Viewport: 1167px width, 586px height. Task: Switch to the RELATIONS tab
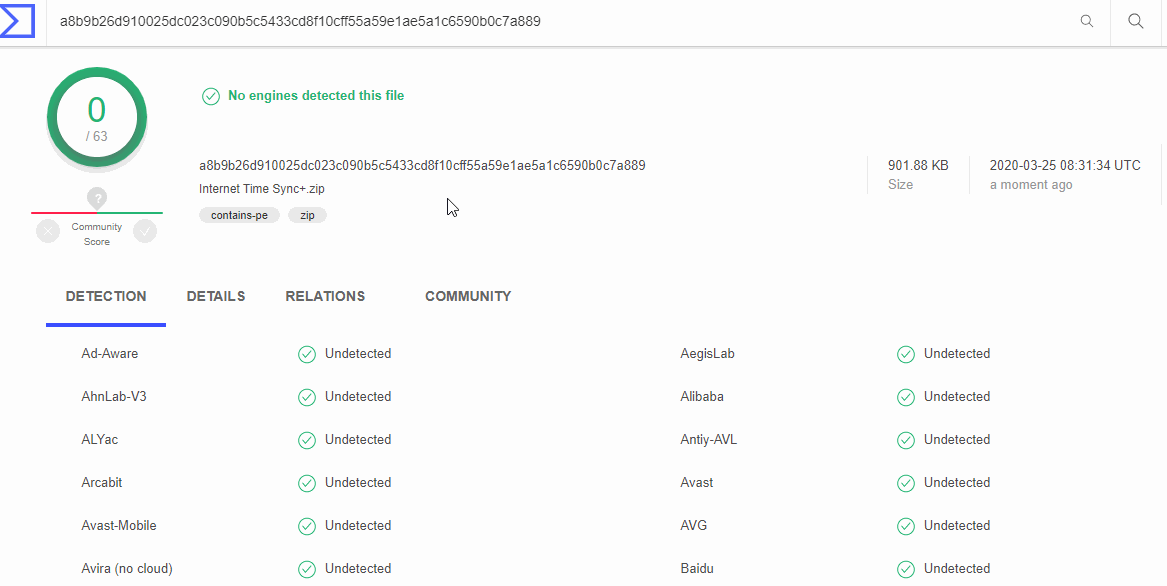pyautogui.click(x=325, y=296)
